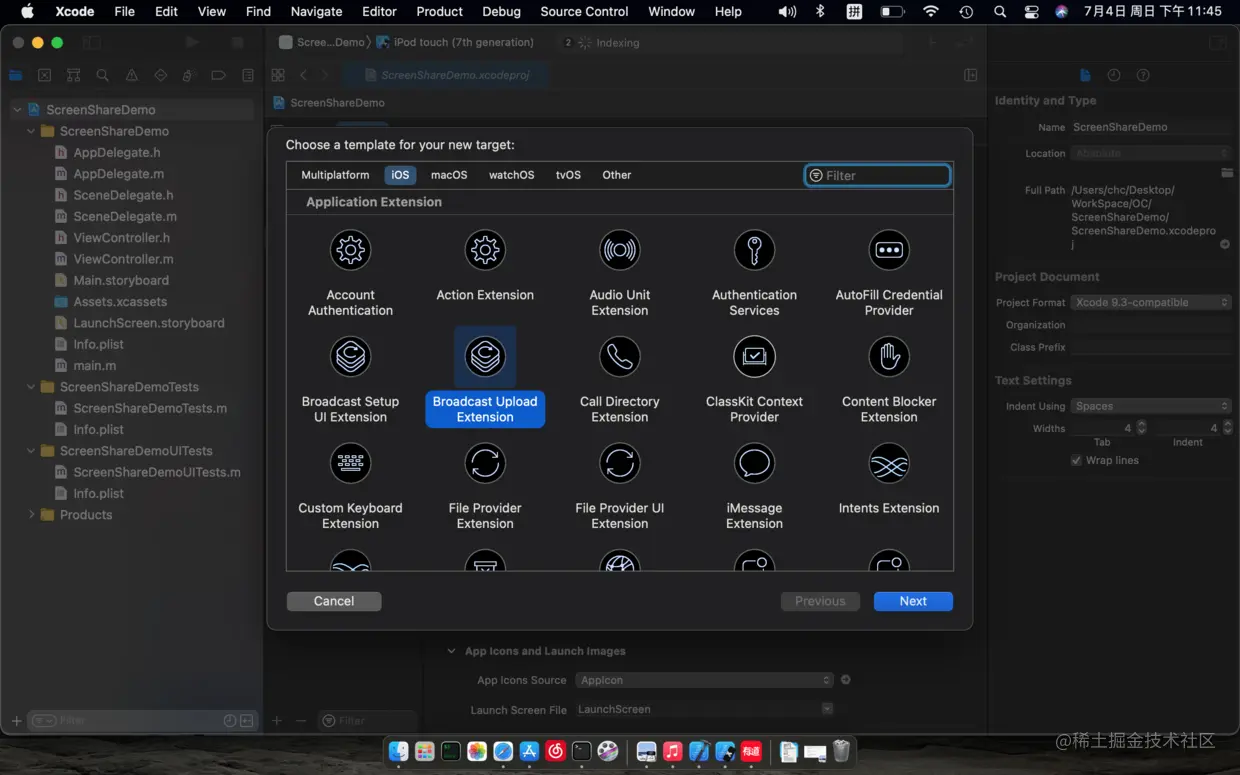
Task: Open the Indent Using Spaces dropdown
Action: point(1151,406)
